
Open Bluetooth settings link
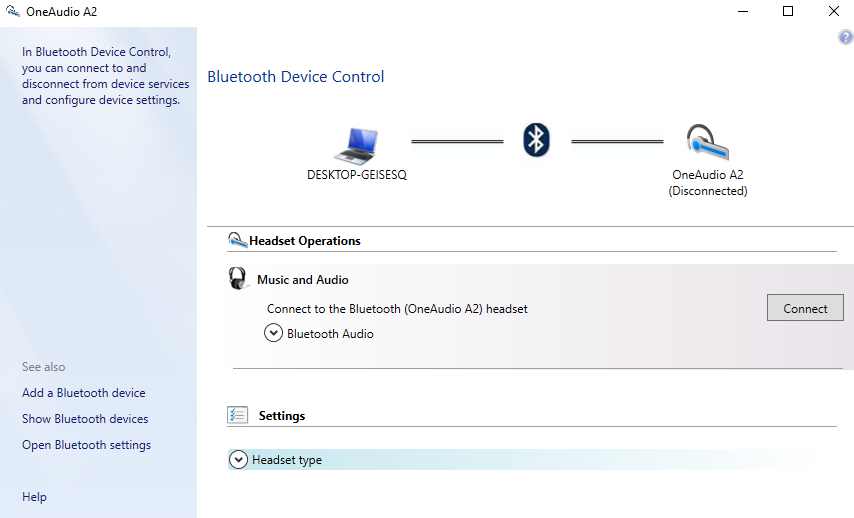(x=86, y=445)
